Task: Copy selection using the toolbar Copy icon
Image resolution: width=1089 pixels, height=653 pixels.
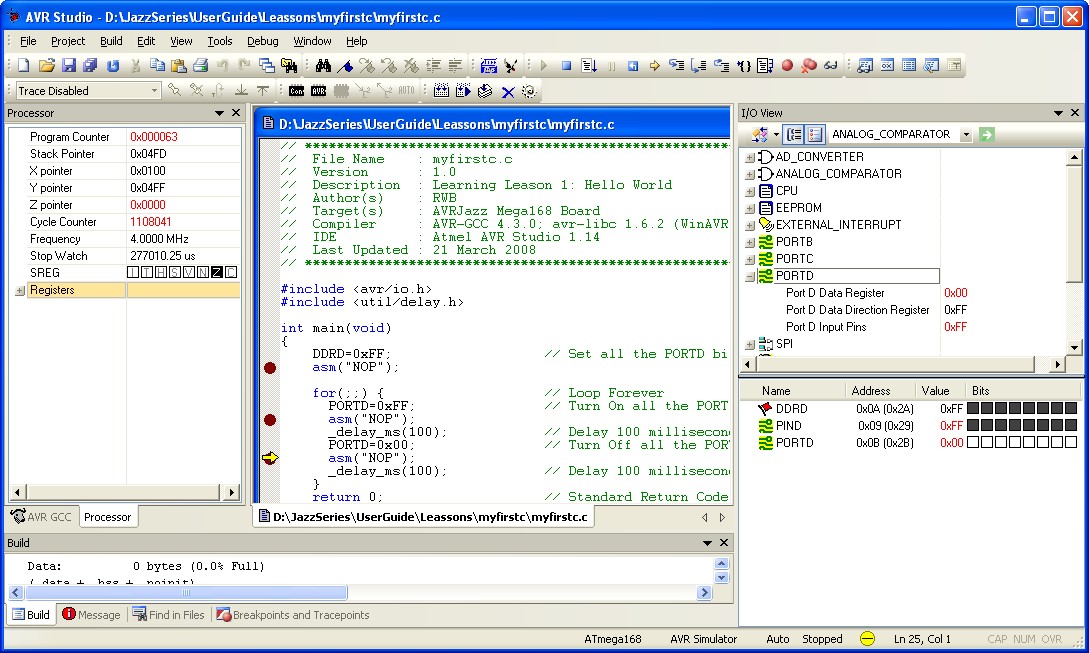Action: tap(157, 65)
